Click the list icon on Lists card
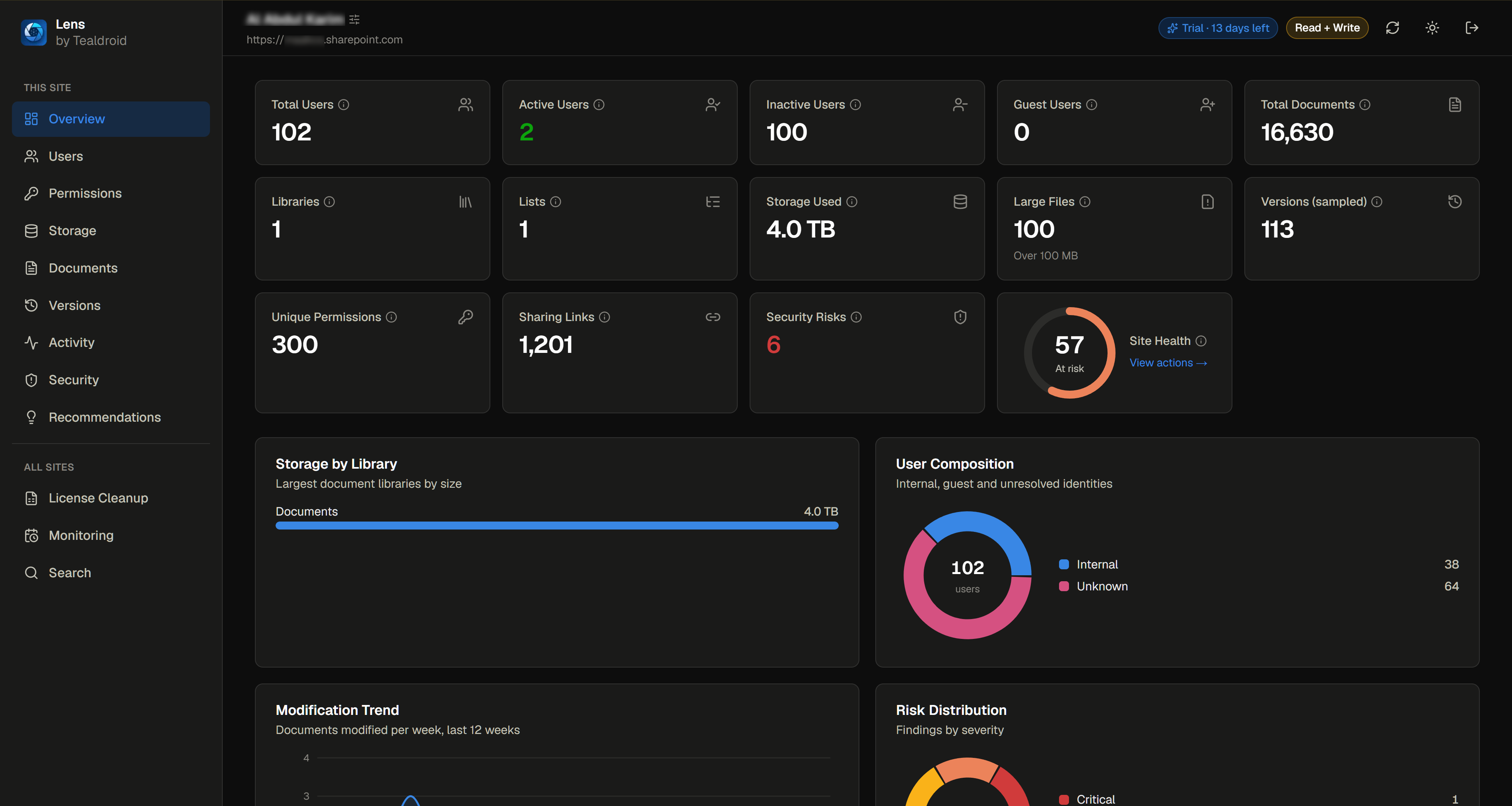Viewport: 1512px width, 806px height. coord(713,202)
